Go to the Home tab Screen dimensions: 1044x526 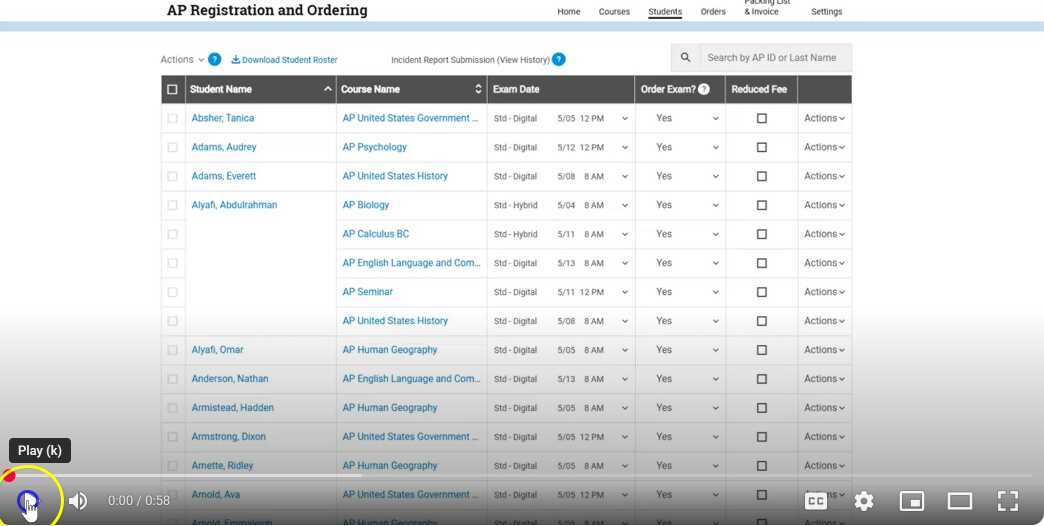(x=569, y=11)
